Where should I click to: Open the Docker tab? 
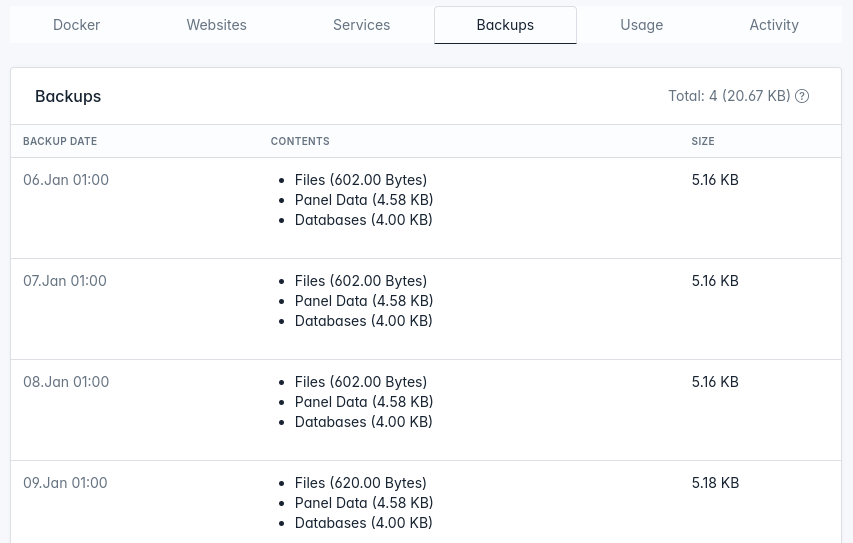(x=76, y=25)
